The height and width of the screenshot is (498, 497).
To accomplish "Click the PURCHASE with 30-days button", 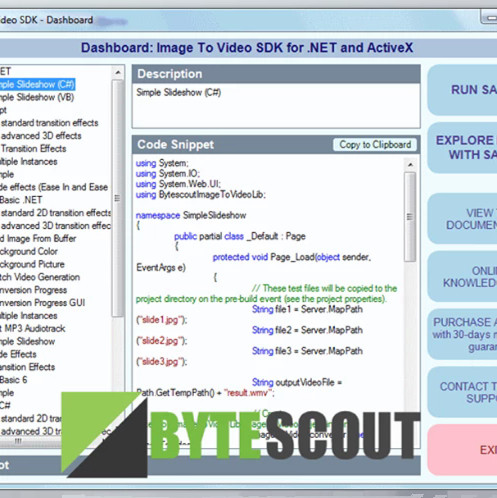I will [x=462, y=334].
